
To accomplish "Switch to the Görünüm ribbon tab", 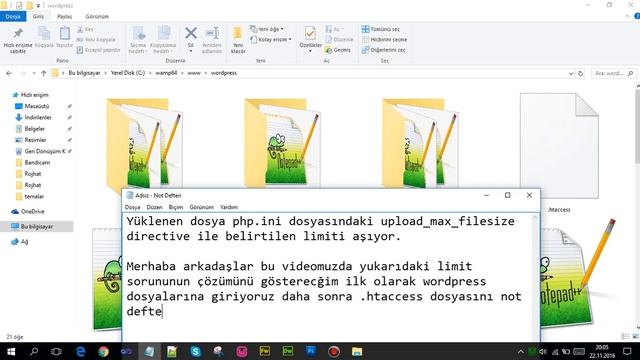I will [97, 16].
